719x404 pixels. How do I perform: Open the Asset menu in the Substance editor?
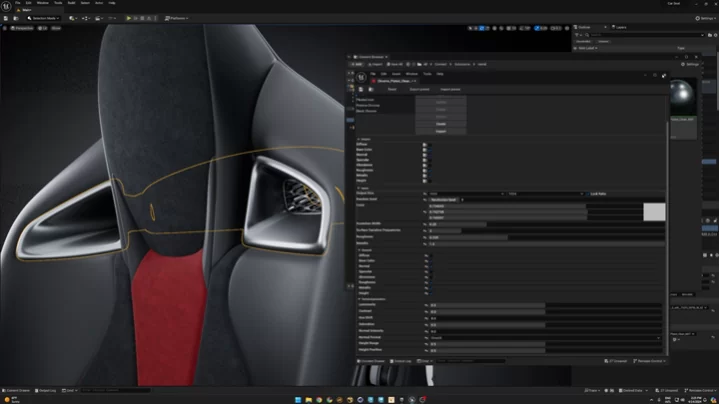point(396,74)
